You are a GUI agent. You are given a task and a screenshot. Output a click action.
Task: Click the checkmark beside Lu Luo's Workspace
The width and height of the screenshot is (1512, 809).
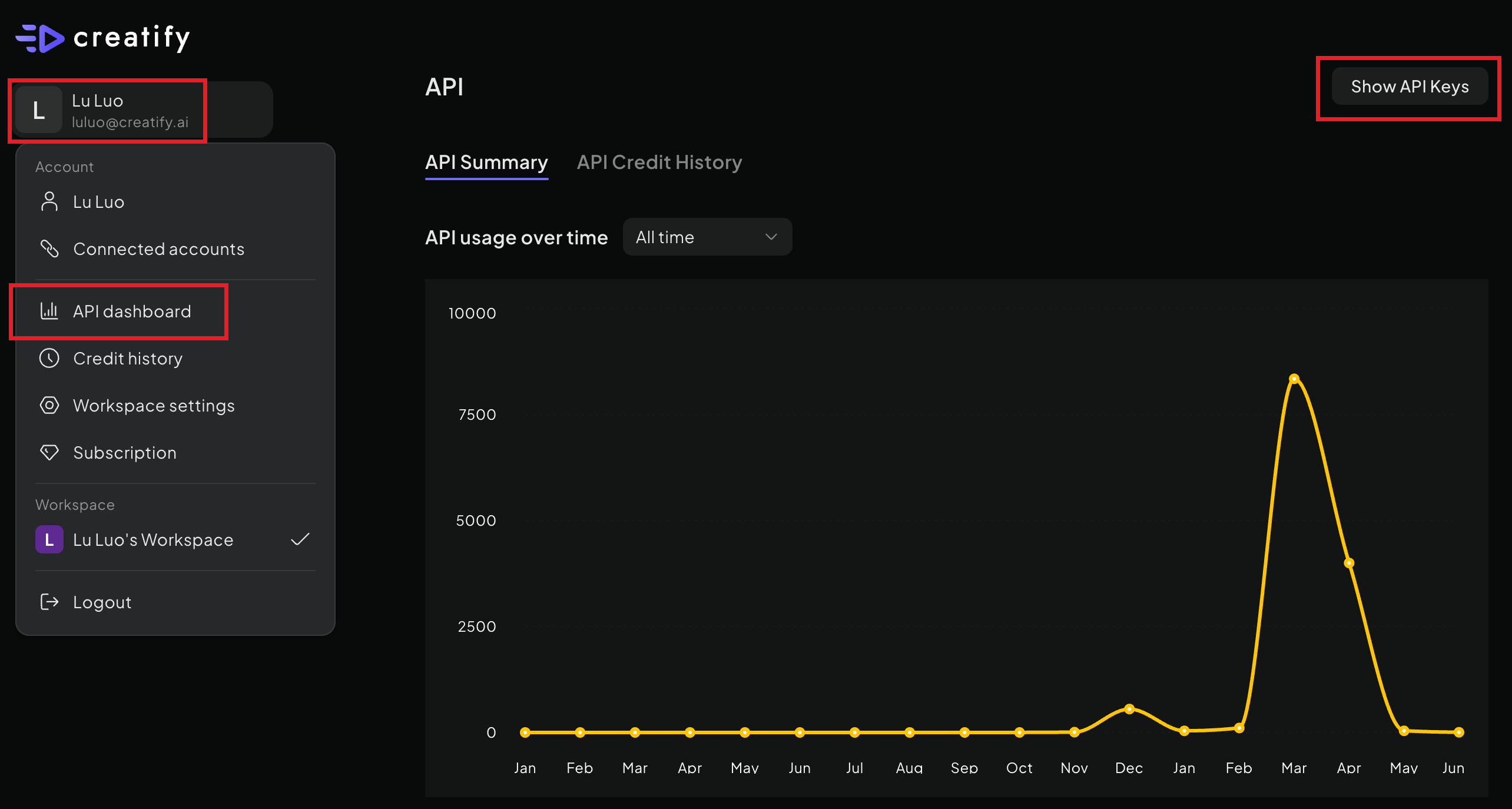(300, 539)
